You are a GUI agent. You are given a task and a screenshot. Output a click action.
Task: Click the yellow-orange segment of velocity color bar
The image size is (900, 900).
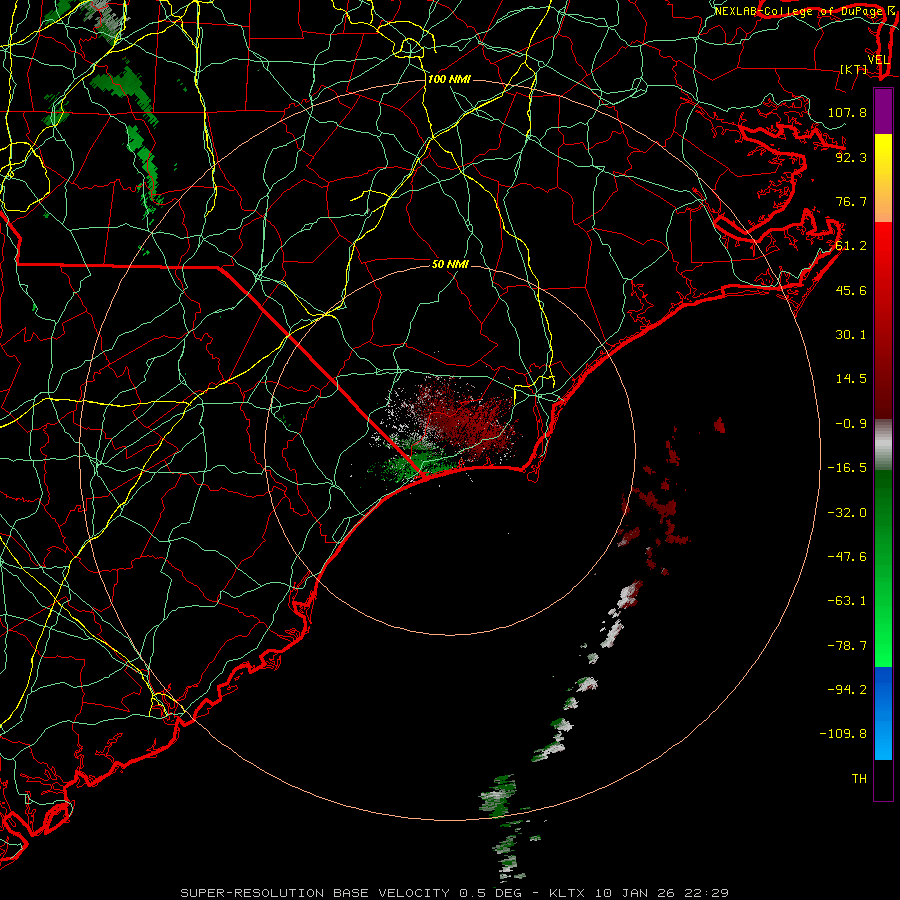[883, 178]
